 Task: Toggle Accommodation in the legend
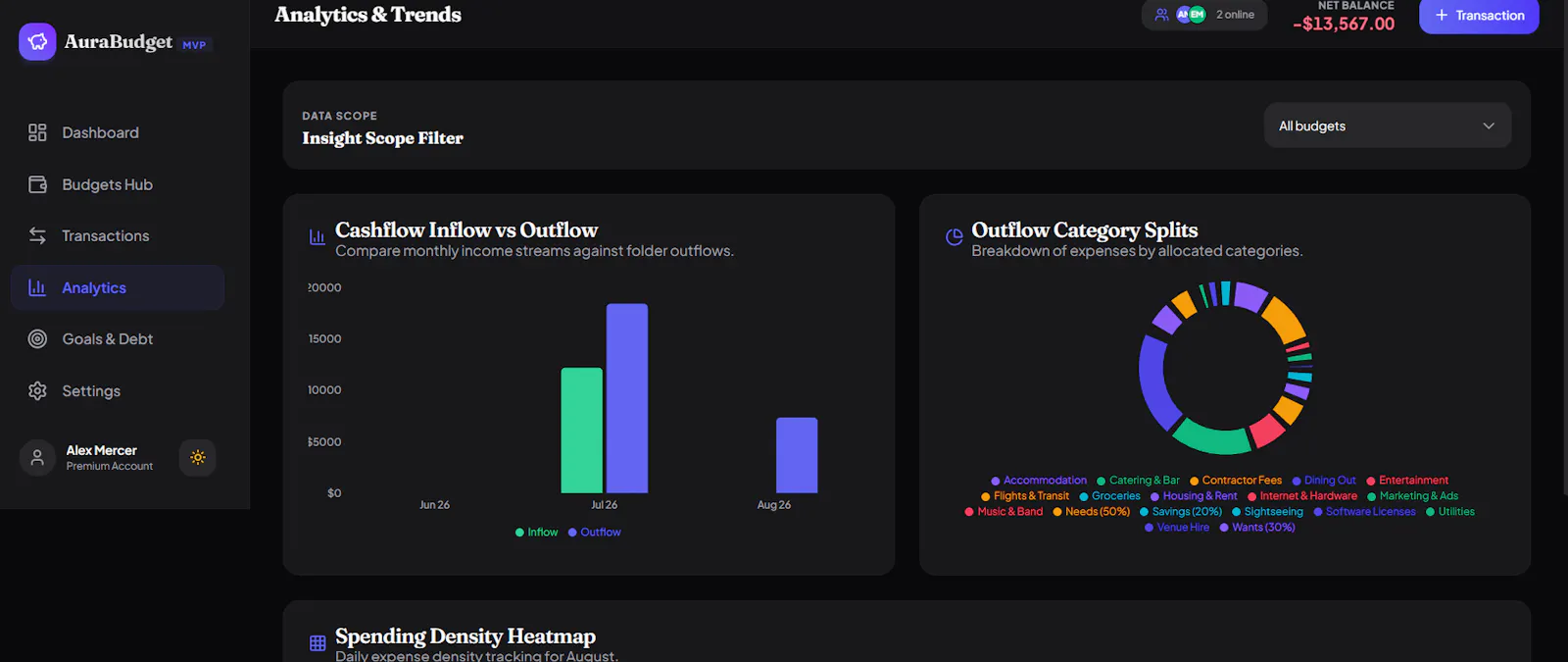pyautogui.click(x=1039, y=481)
